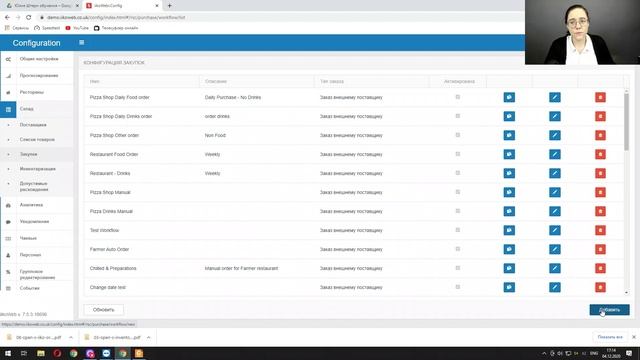Delete the Restaurant - Drinks row
The width and height of the screenshot is (640, 360).
(600, 173)
